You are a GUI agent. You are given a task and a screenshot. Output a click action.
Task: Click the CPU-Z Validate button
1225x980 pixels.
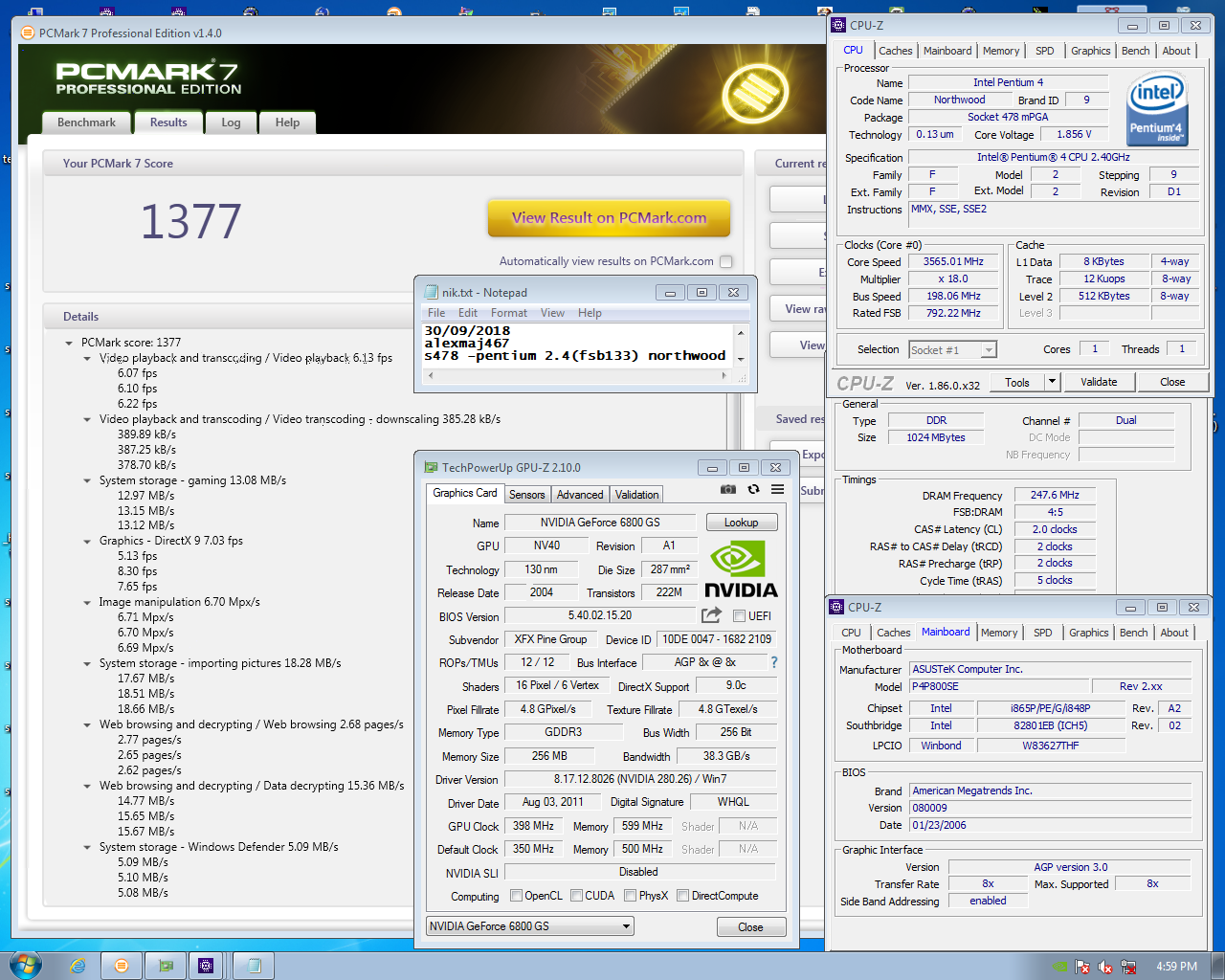(x=1099, y=382)
